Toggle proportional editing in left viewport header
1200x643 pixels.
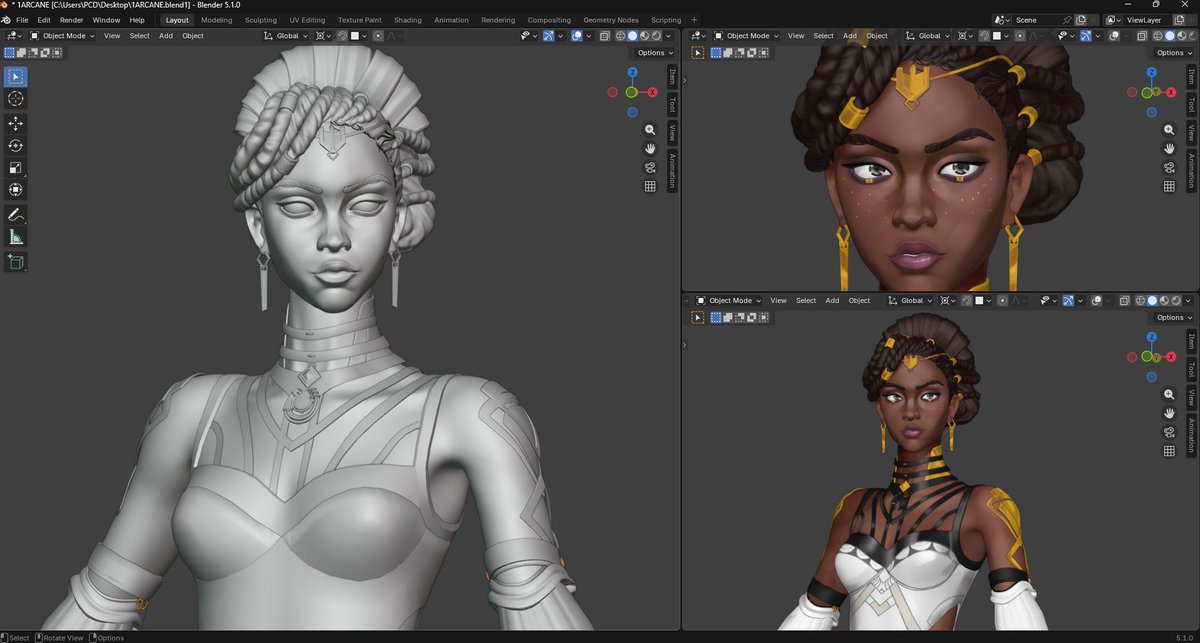tap(377, 36)
